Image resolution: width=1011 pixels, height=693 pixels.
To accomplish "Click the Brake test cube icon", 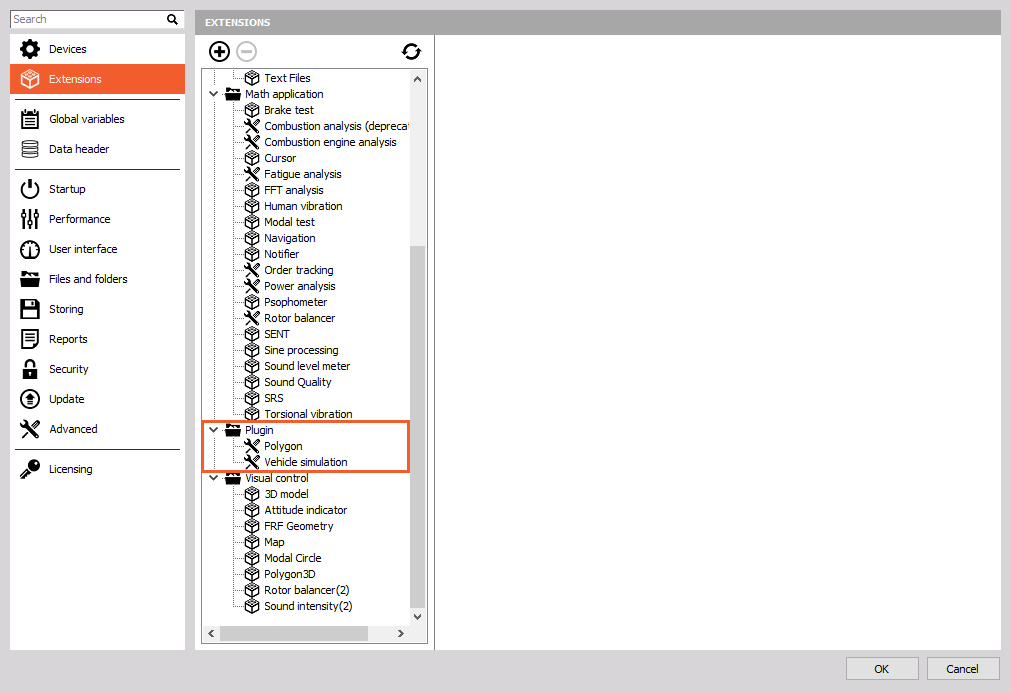I will [252, 110].
